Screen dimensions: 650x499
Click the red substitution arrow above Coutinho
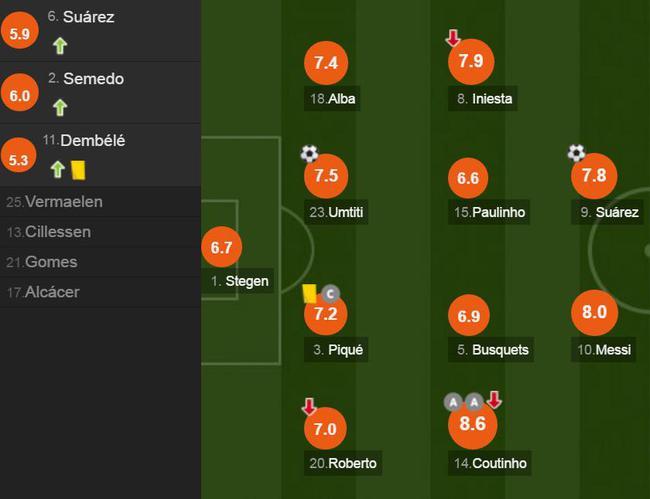(494, 400)
